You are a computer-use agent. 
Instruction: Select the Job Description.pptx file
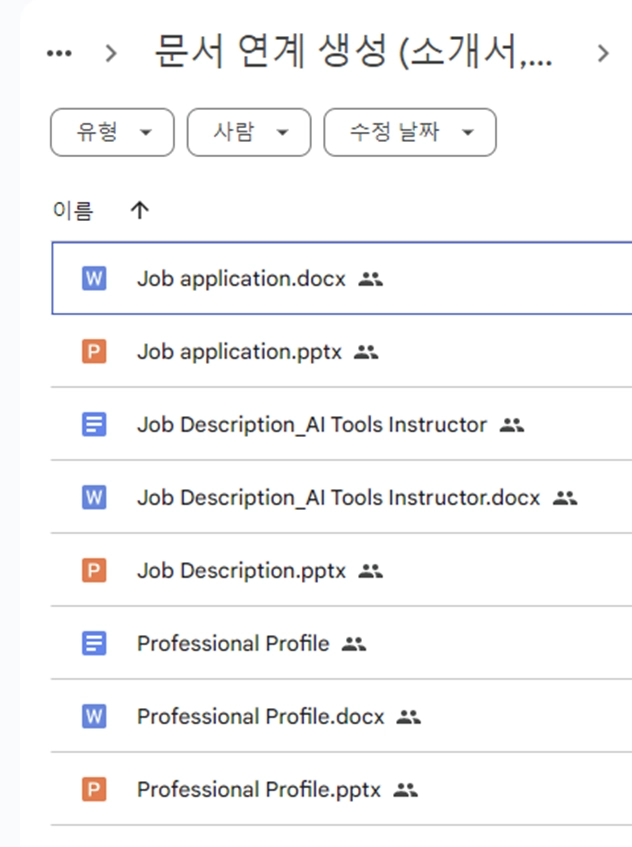tap(241, 571)
